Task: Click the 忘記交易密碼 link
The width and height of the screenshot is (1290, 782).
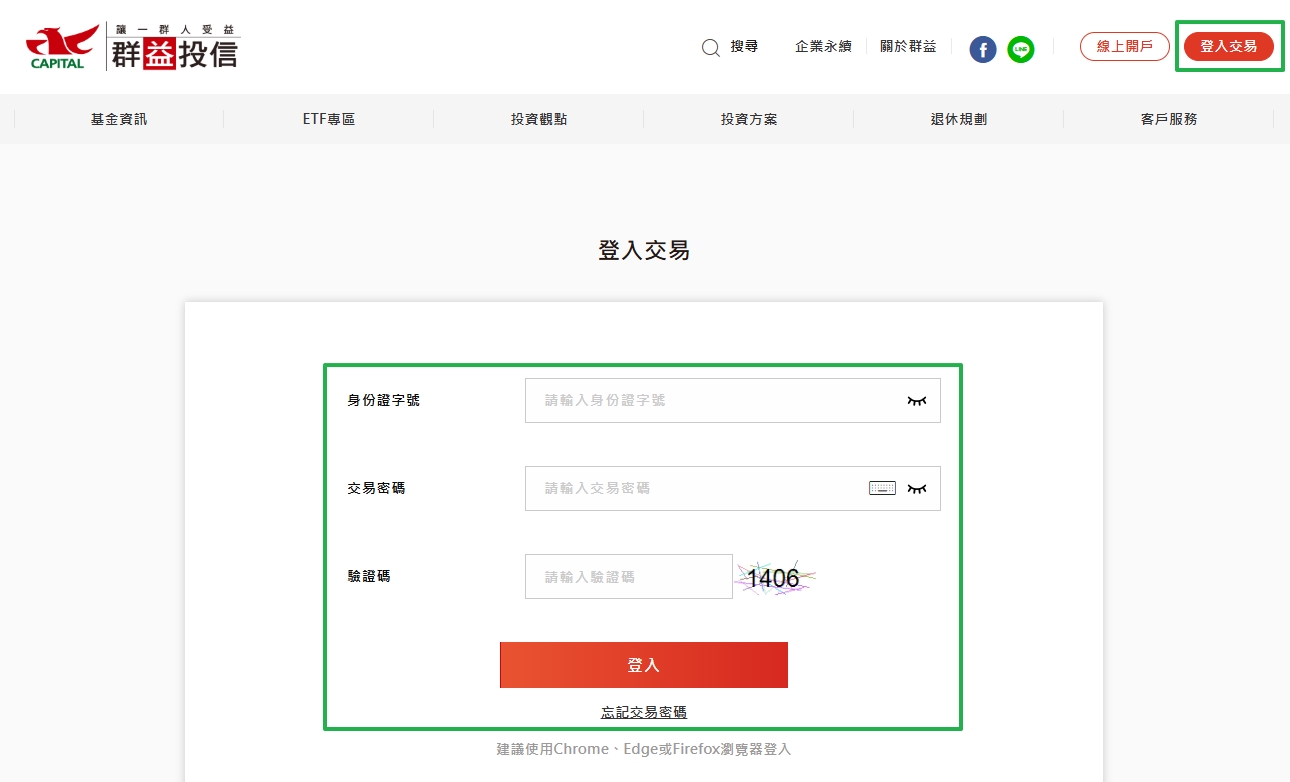Action: (644, 712)
